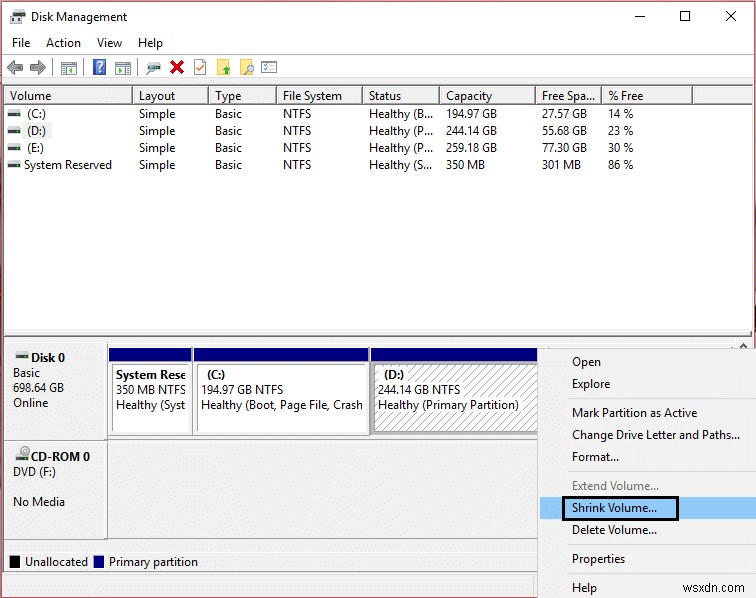Choose Shrink Volume from context menu
The width and height of the screenshot is (756, 598).
[614, 508]
